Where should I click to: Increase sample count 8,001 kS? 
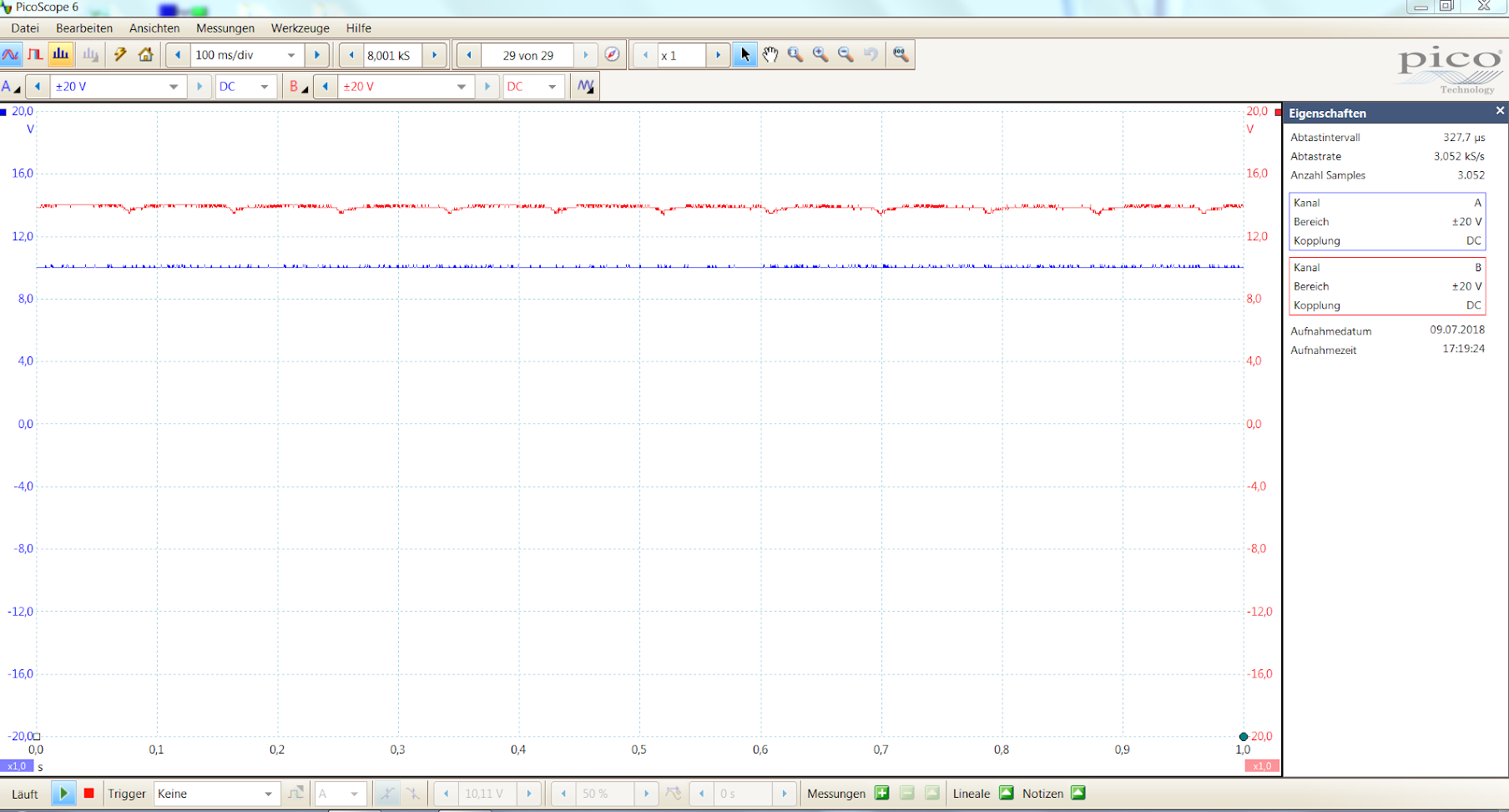pyautogui.click(x=435, y=55)
